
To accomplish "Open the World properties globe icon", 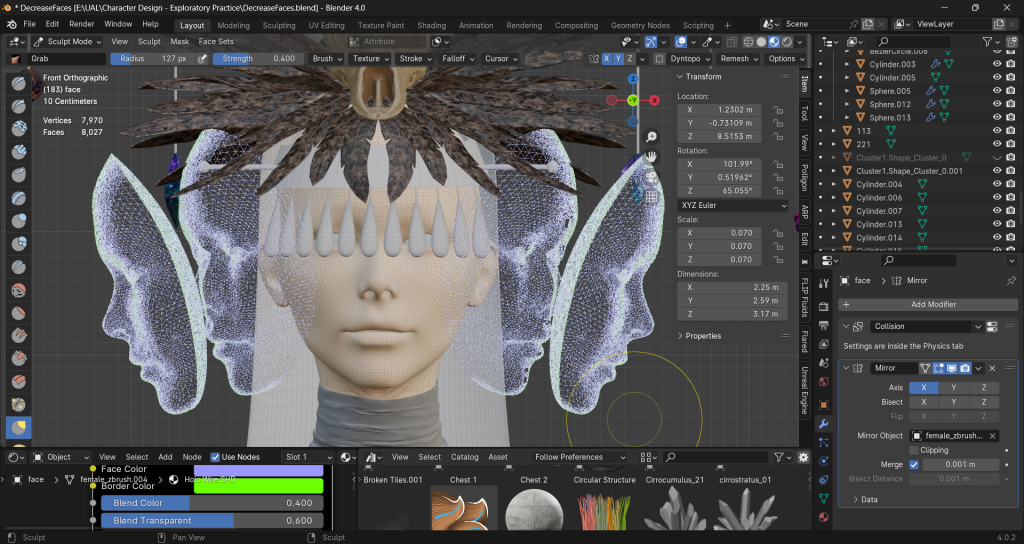I will (824, 381).
